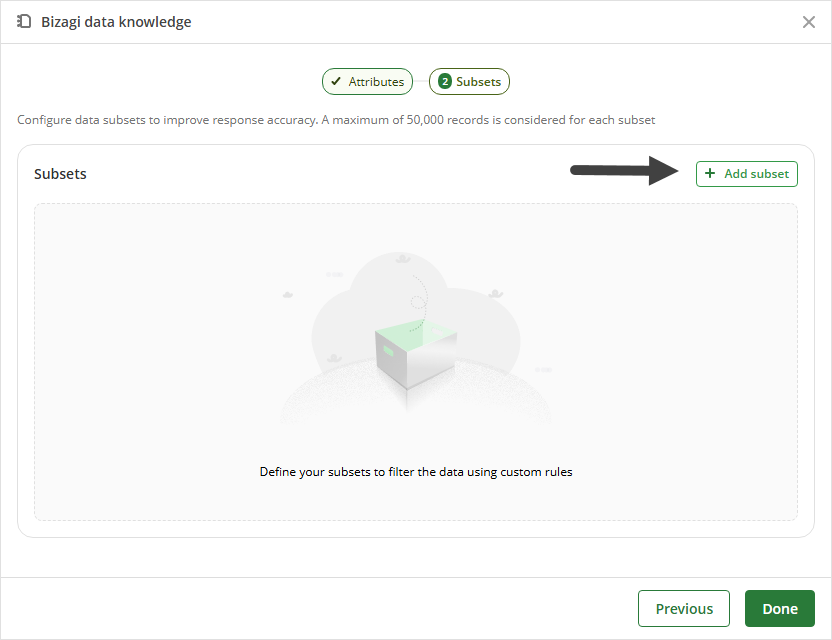Click the Subsets section heading
Viewport: 832px width, 640px height.
tap(60, 174)
